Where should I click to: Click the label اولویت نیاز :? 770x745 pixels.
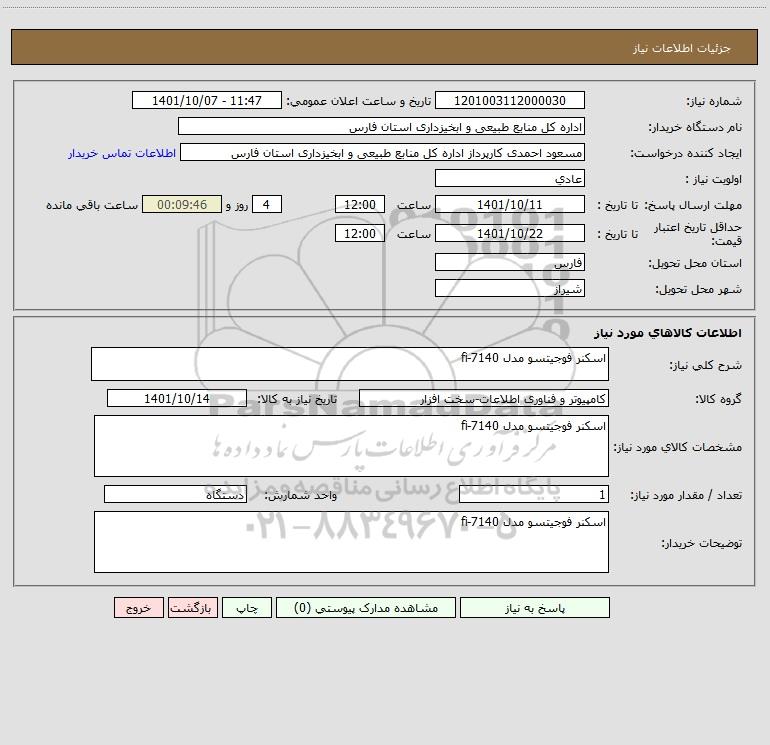(714, 179)
